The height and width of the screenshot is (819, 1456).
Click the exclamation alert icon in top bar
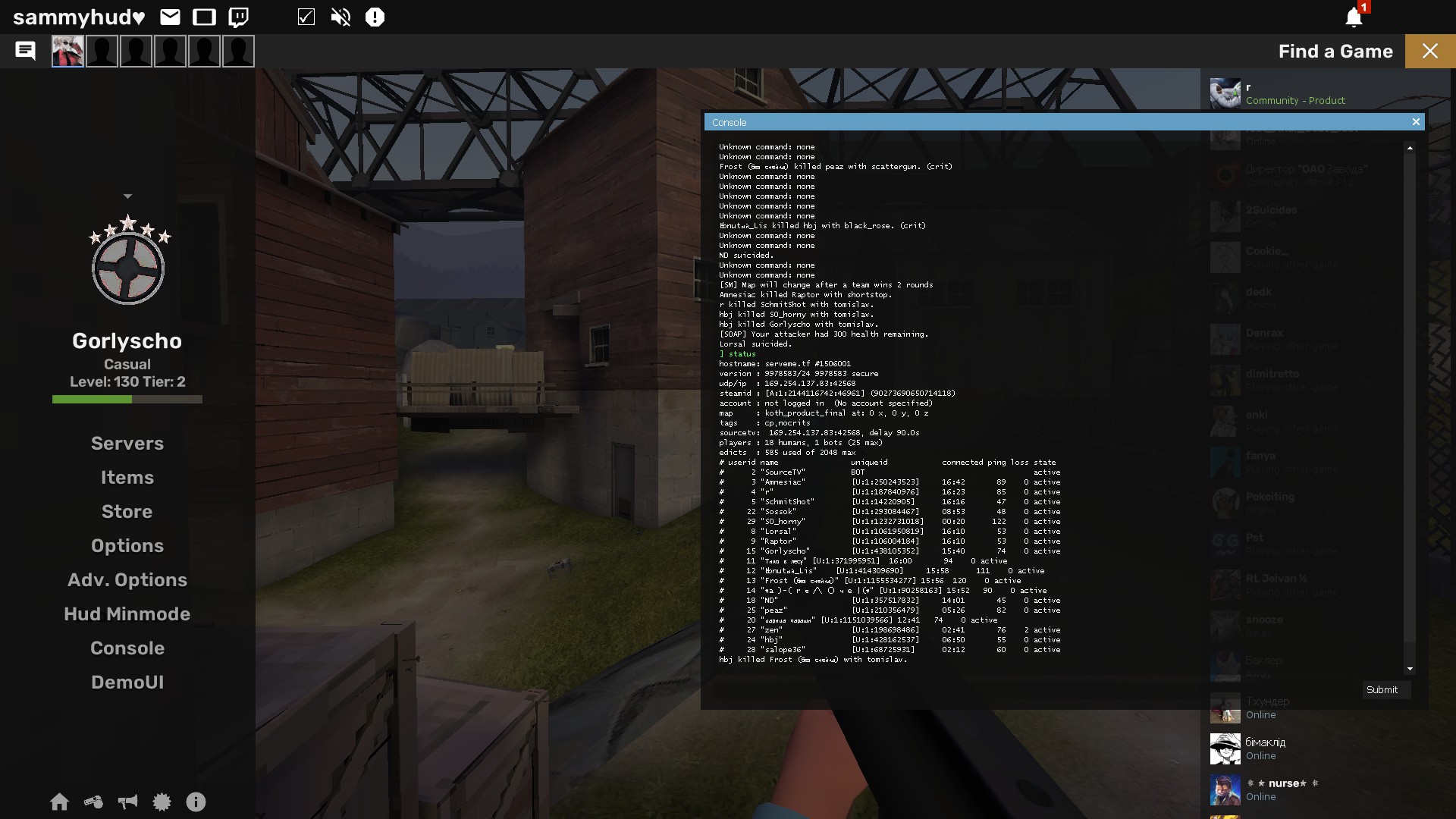[x=375, y=17]
